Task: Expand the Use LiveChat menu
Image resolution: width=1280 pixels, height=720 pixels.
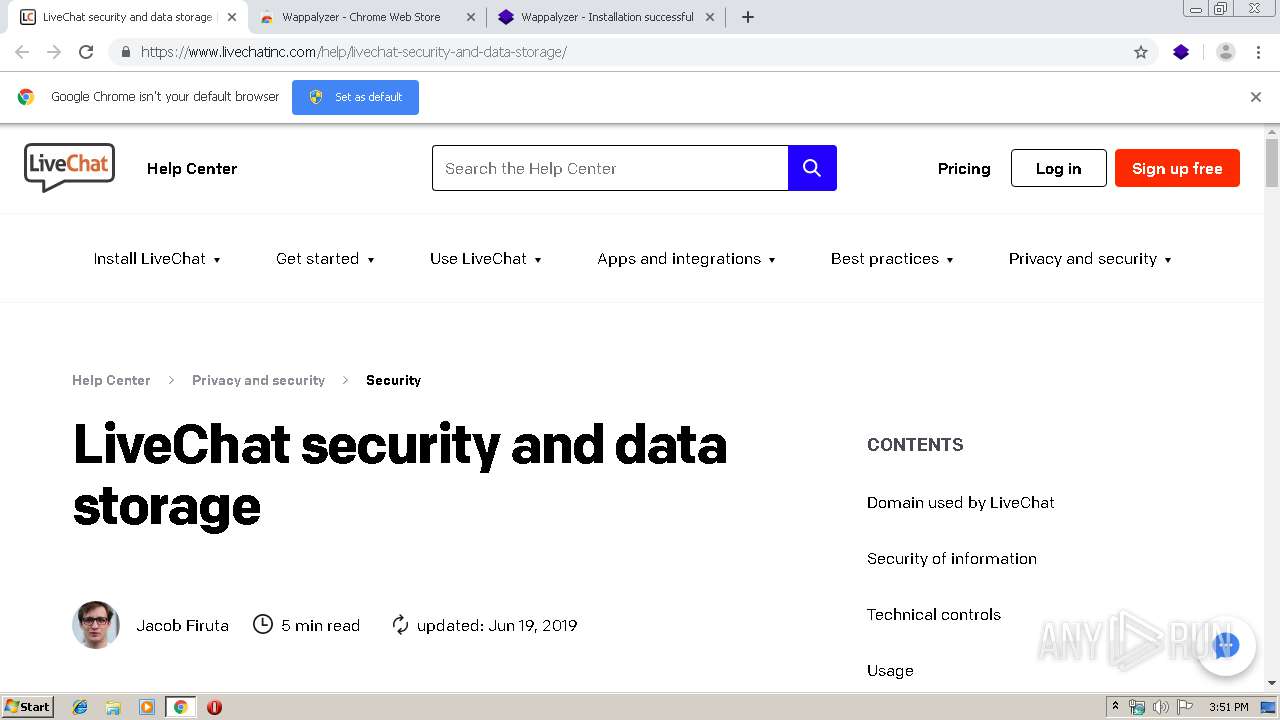Action: (x=485, y=259)
